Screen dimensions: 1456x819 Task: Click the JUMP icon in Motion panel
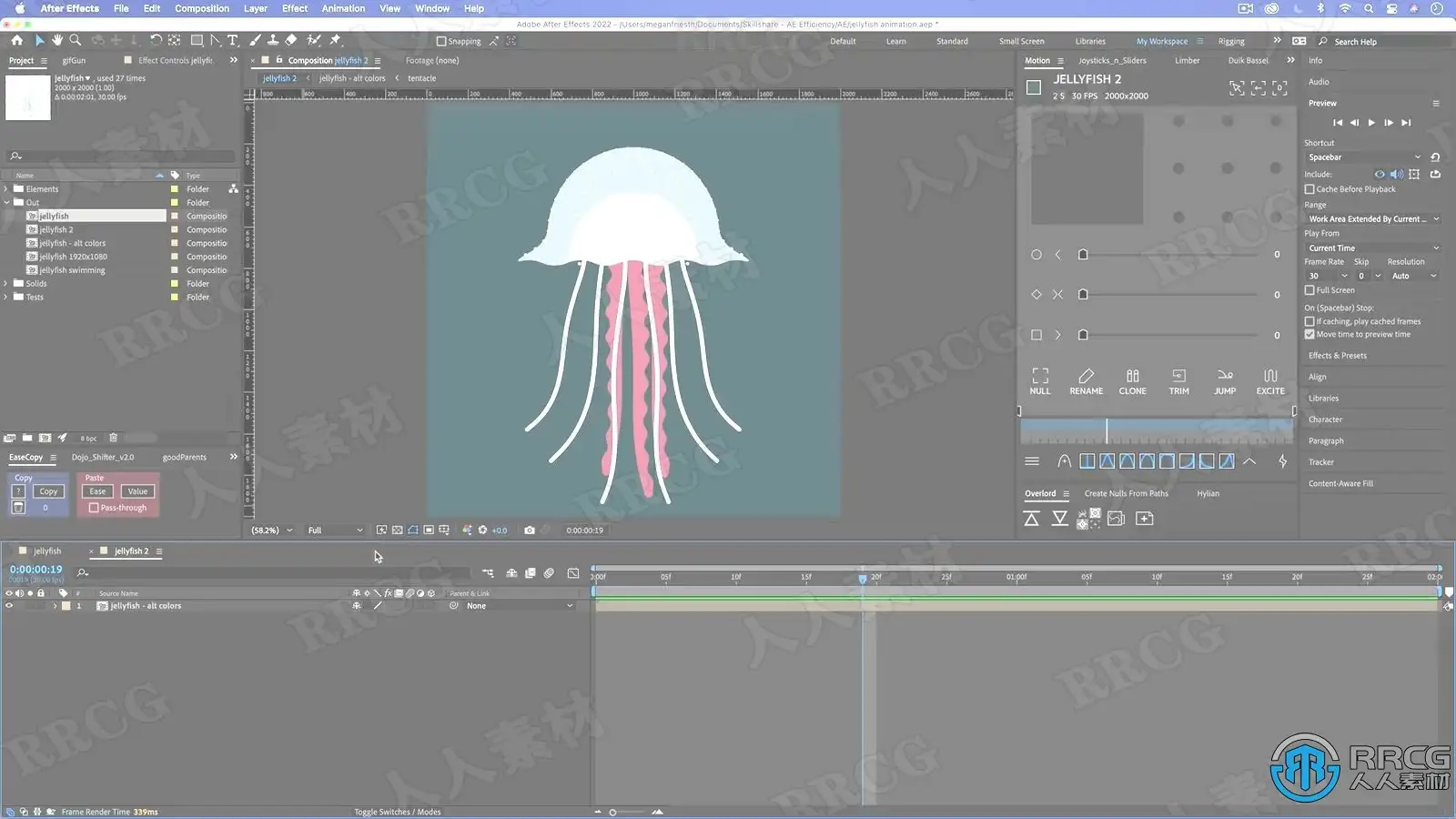(1225, 381)
